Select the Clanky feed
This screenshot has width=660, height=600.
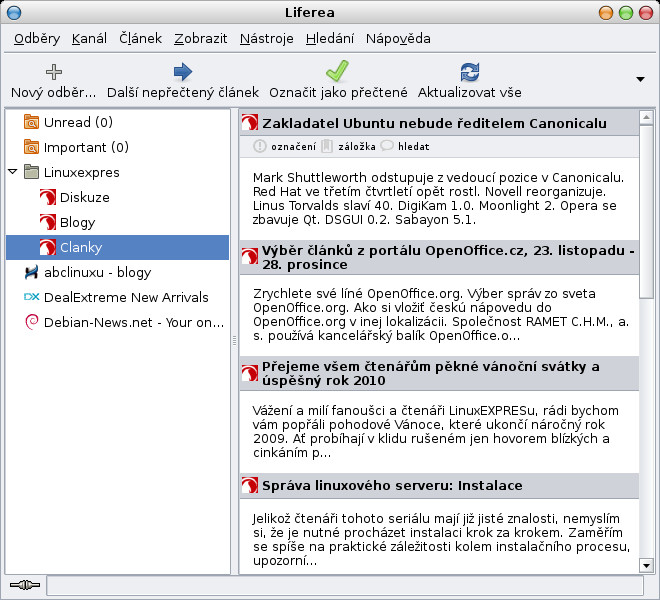[x=117, y=247]
